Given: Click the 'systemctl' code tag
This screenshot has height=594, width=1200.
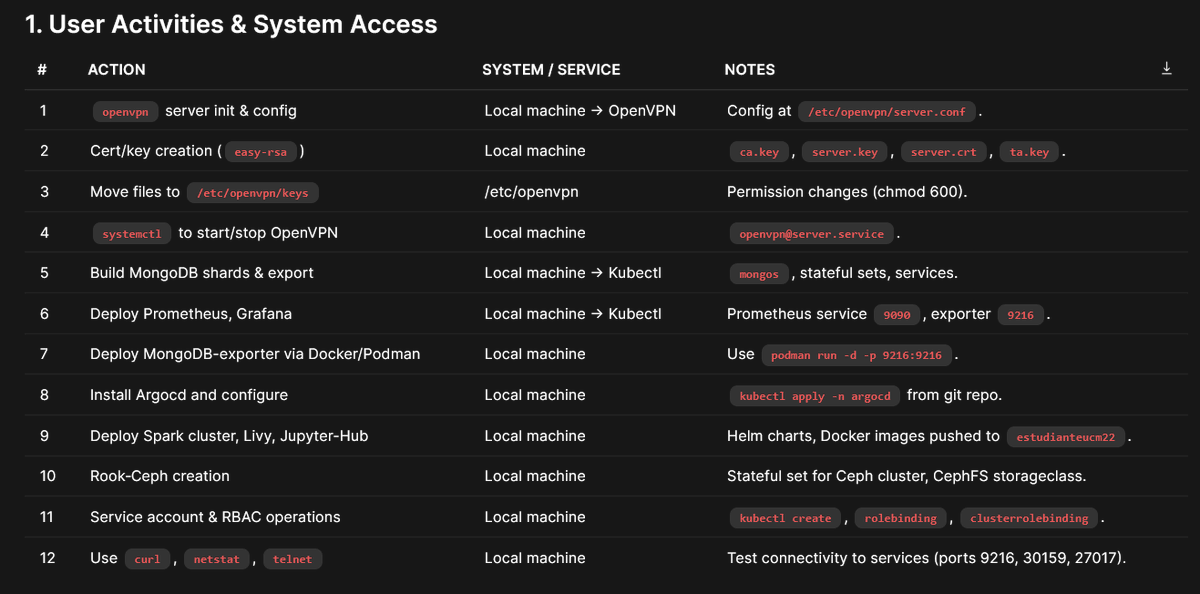Looking at the screenshot, I should pyautogui.click(x=131, y=234).
